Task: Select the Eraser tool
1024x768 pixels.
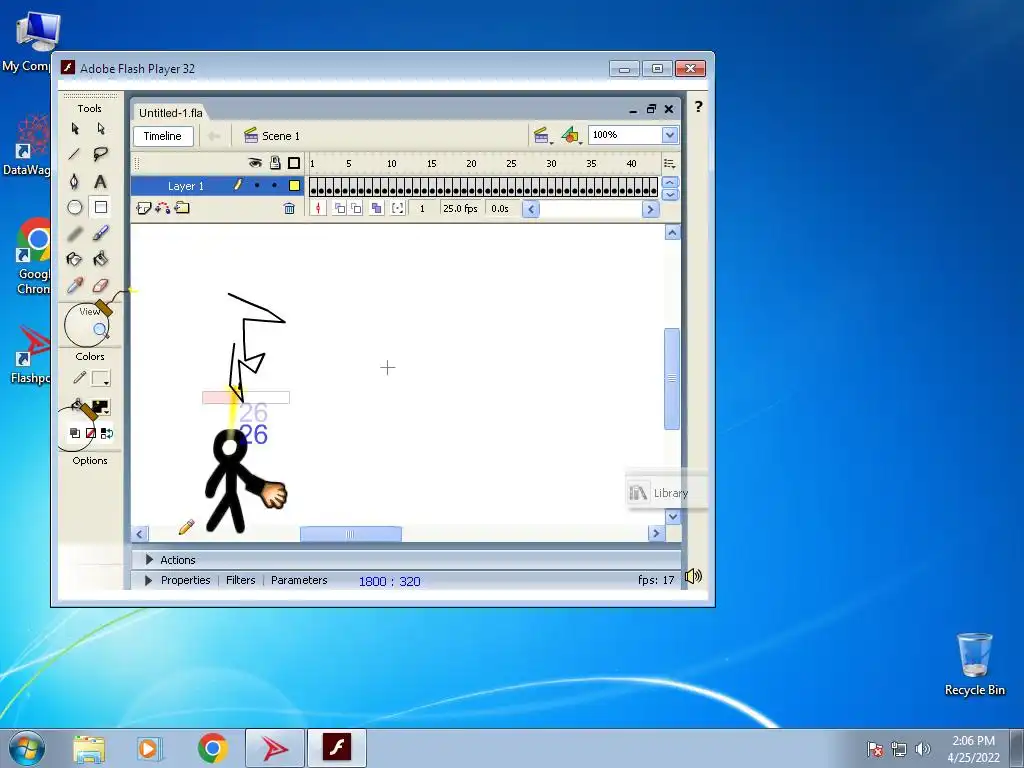Action: tap(101, 285)
